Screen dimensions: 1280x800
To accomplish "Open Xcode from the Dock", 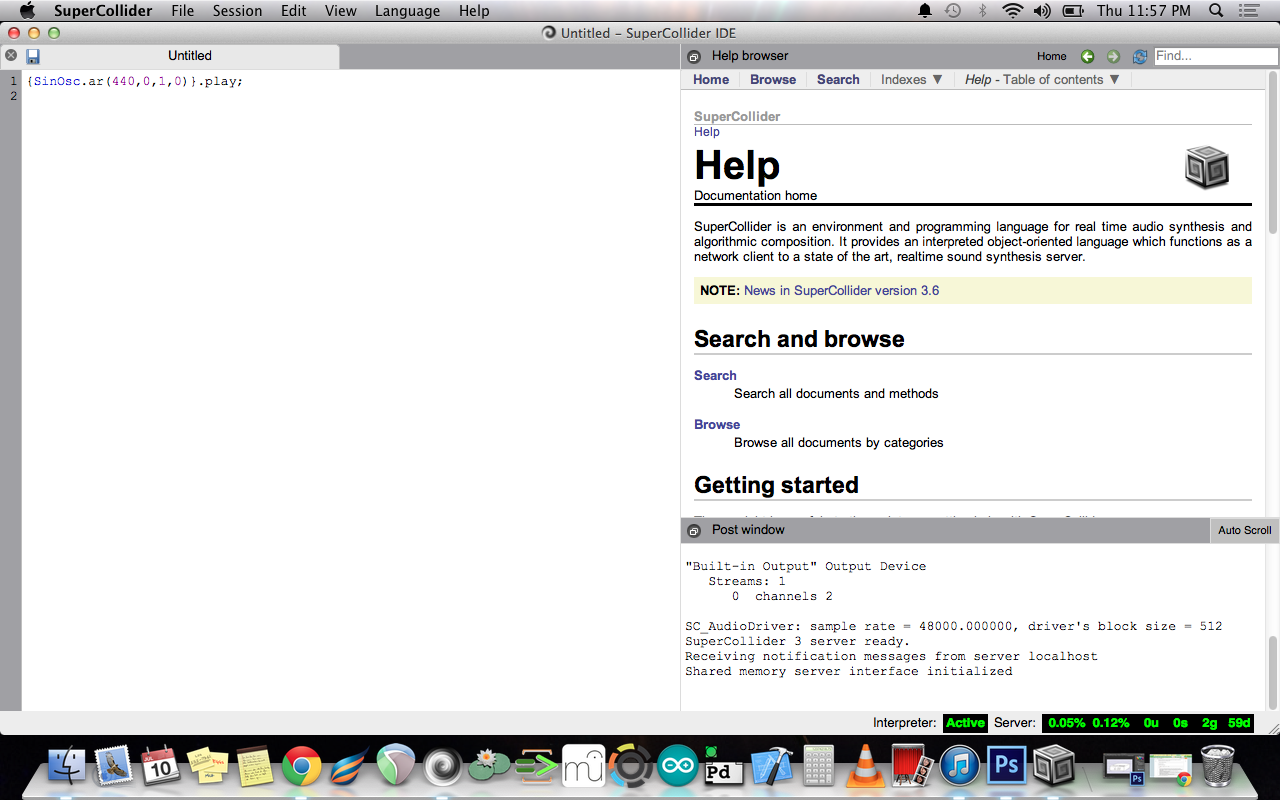I will click(771, 767).
